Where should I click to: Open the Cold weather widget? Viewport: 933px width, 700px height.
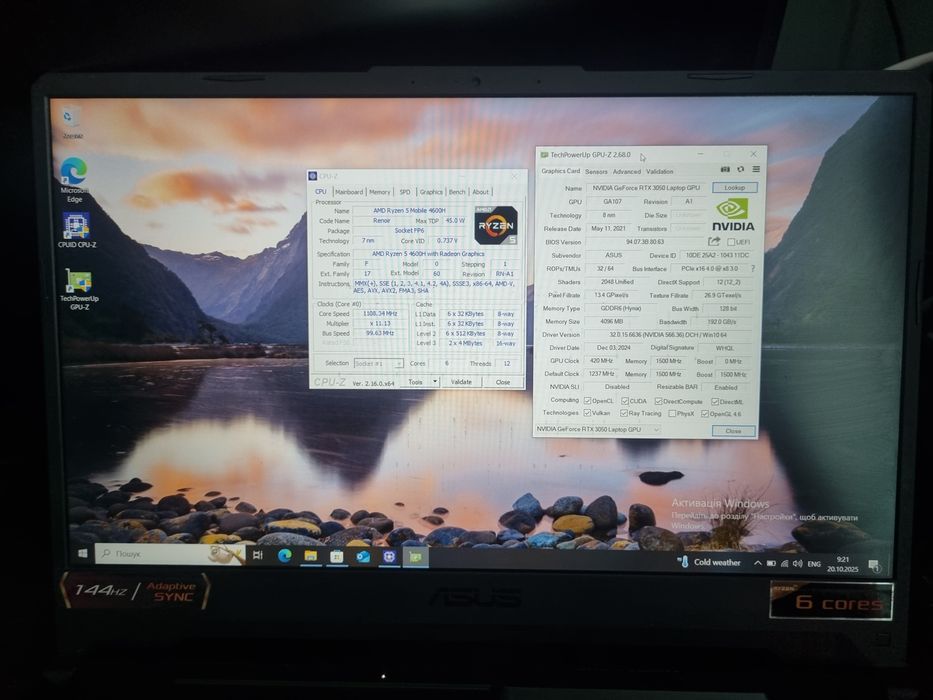click(x=709, y=562)
